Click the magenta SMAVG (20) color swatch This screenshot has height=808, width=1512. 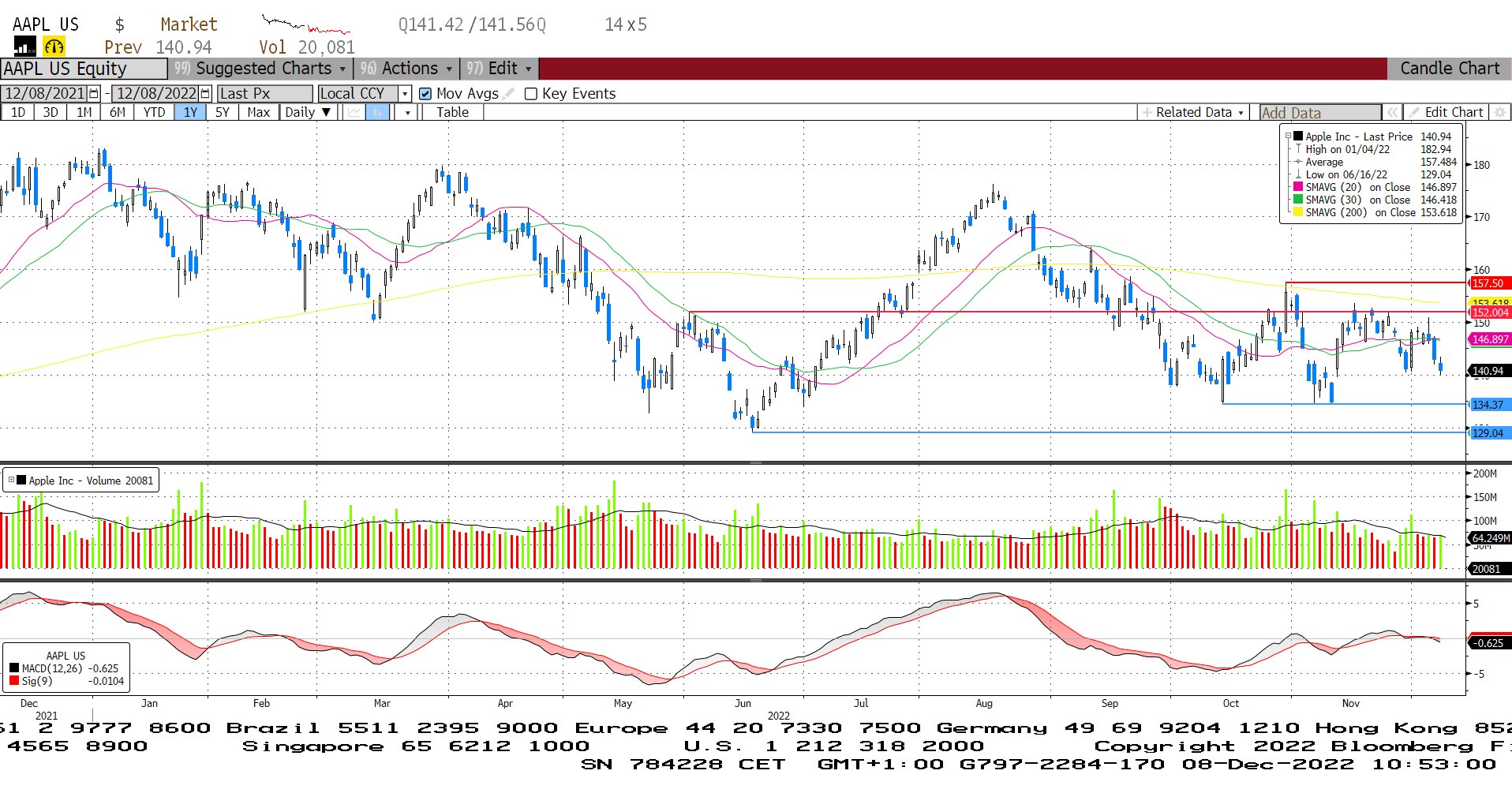coord(1298,187)
